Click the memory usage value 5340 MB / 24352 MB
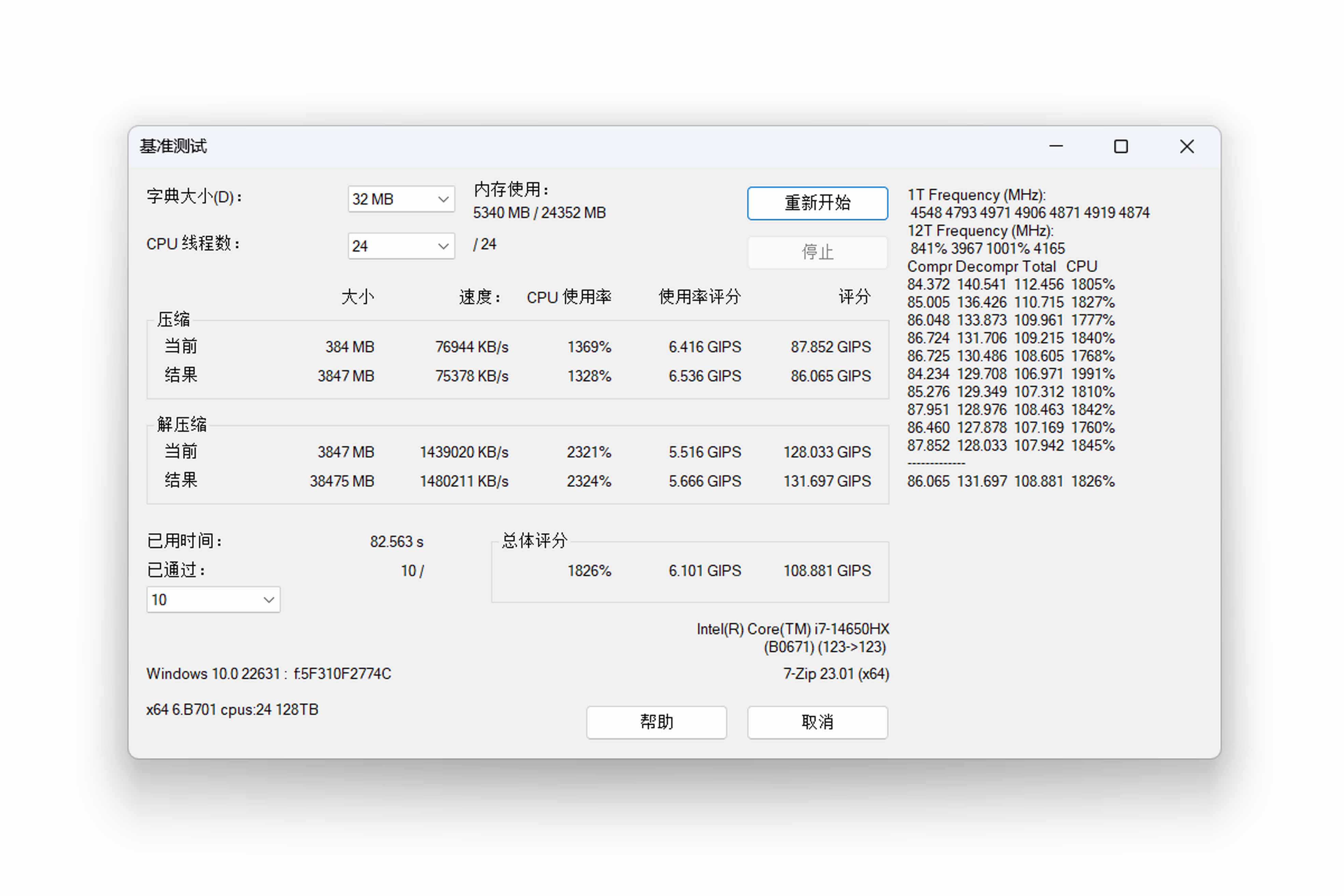Viewport: 1344px width, 896px height. coord(539,213)
